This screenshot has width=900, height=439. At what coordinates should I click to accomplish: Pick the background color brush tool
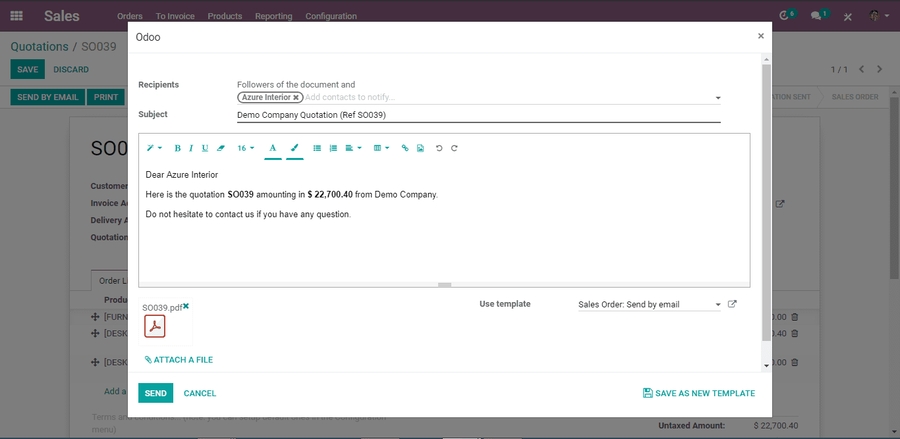point(294,148)
